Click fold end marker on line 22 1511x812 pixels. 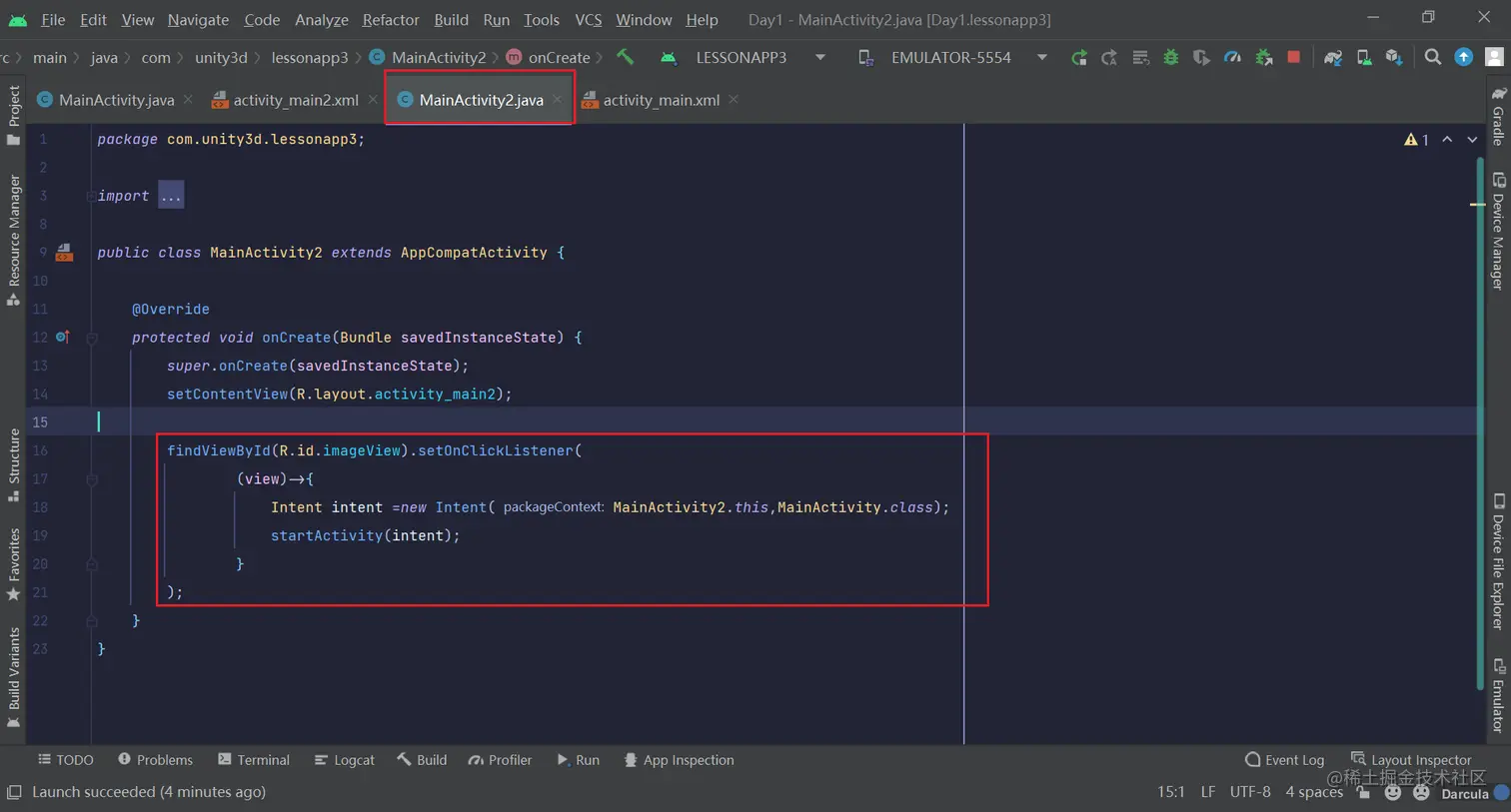[91, 621]
